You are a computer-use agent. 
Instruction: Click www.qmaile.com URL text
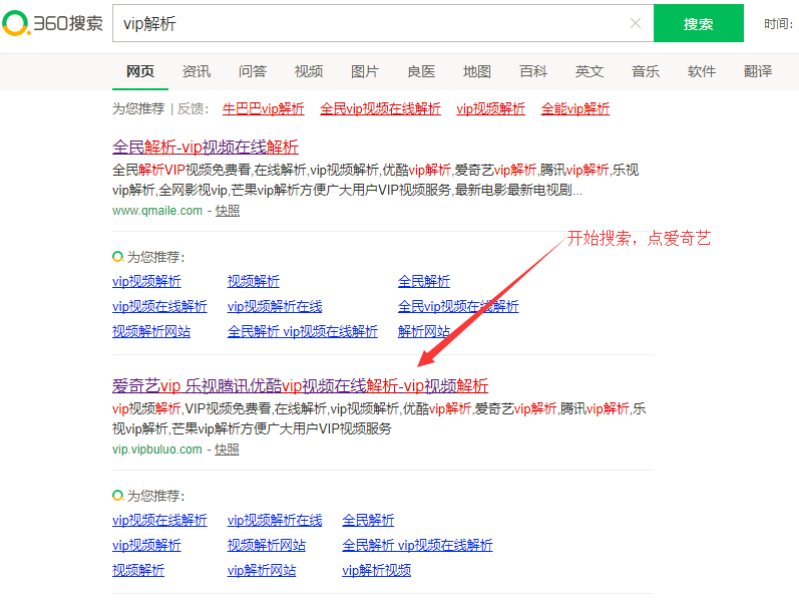[x=157, y=211]
